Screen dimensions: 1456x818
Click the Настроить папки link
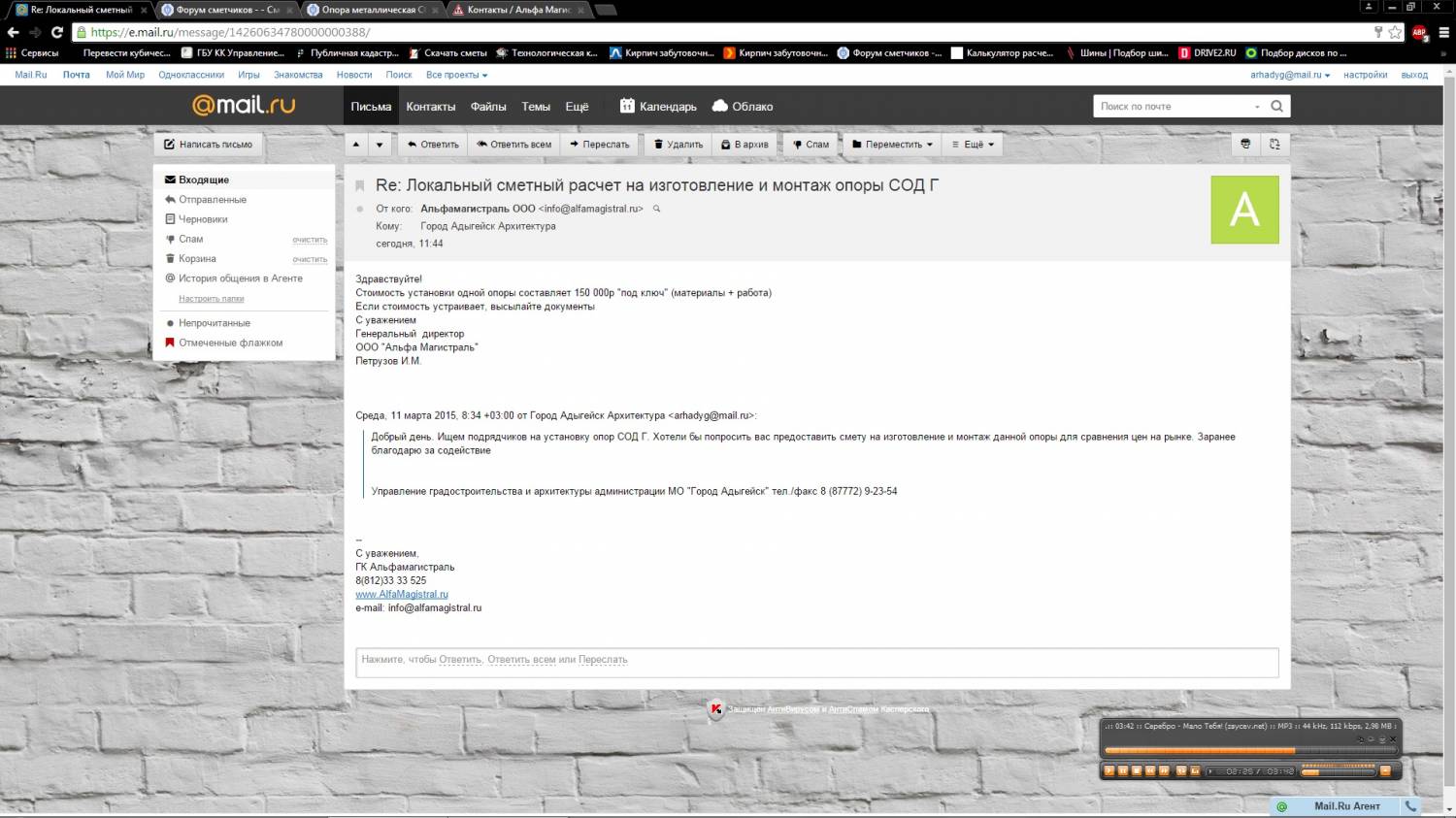[x=212, y=299]
